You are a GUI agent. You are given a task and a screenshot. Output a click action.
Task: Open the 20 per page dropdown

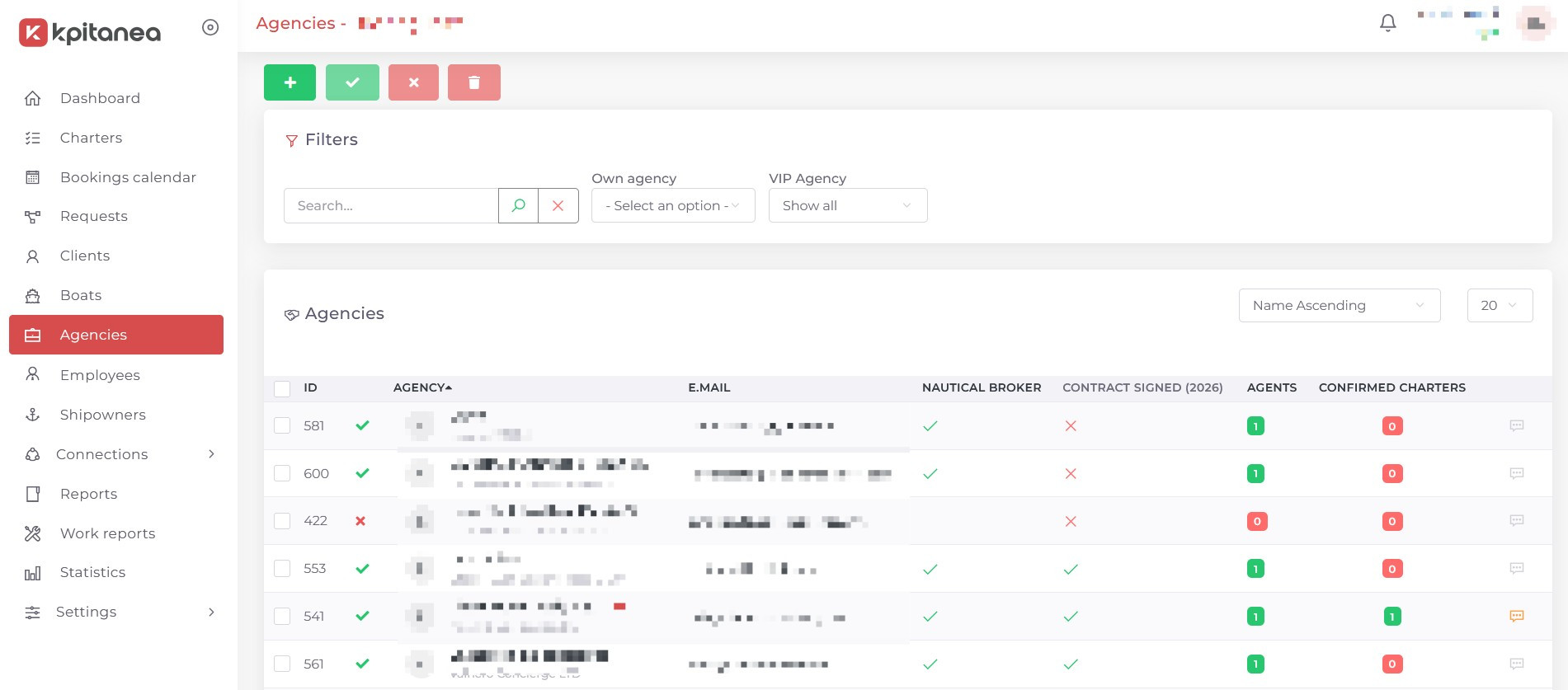point(1500,305)
